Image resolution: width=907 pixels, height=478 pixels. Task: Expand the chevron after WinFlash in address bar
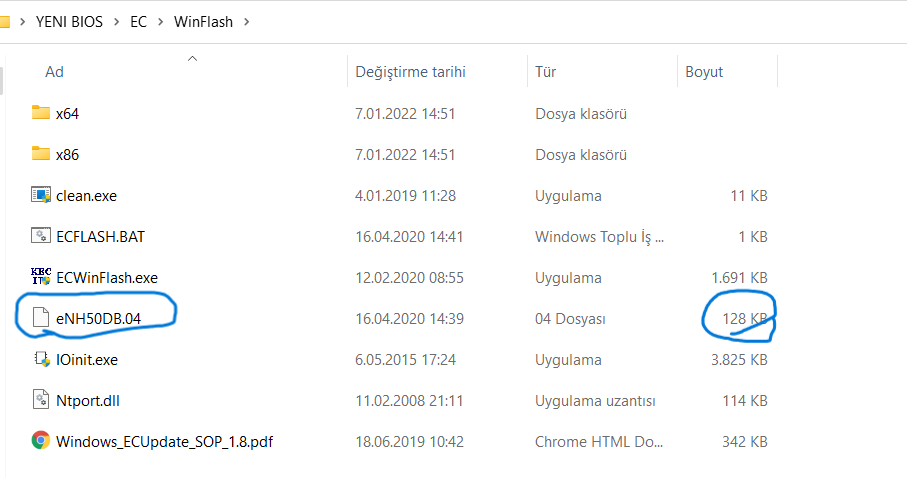click(x=247, y=22)
